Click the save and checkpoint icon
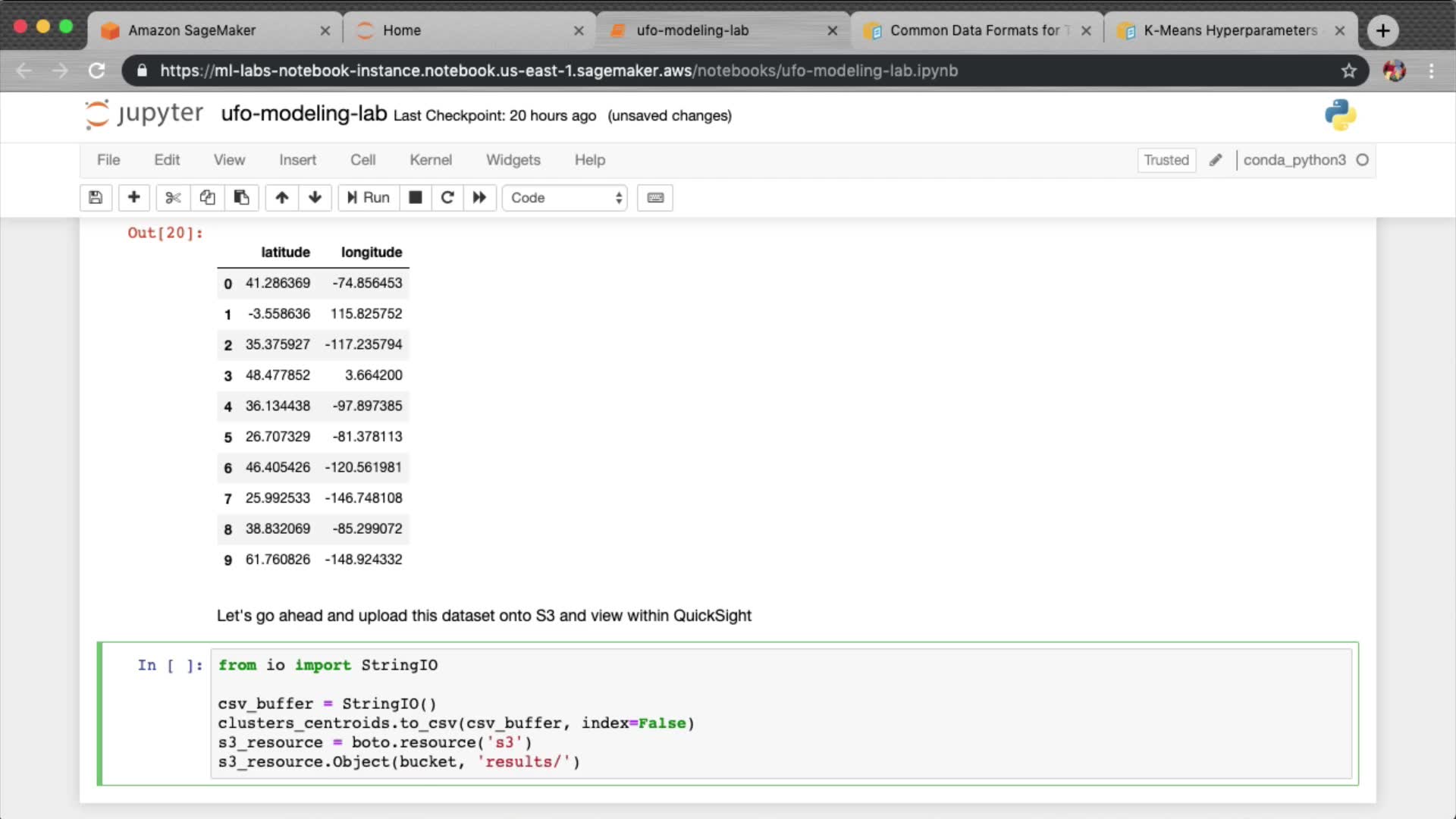This screenshot has width=1456, height=819. point(96,198)
